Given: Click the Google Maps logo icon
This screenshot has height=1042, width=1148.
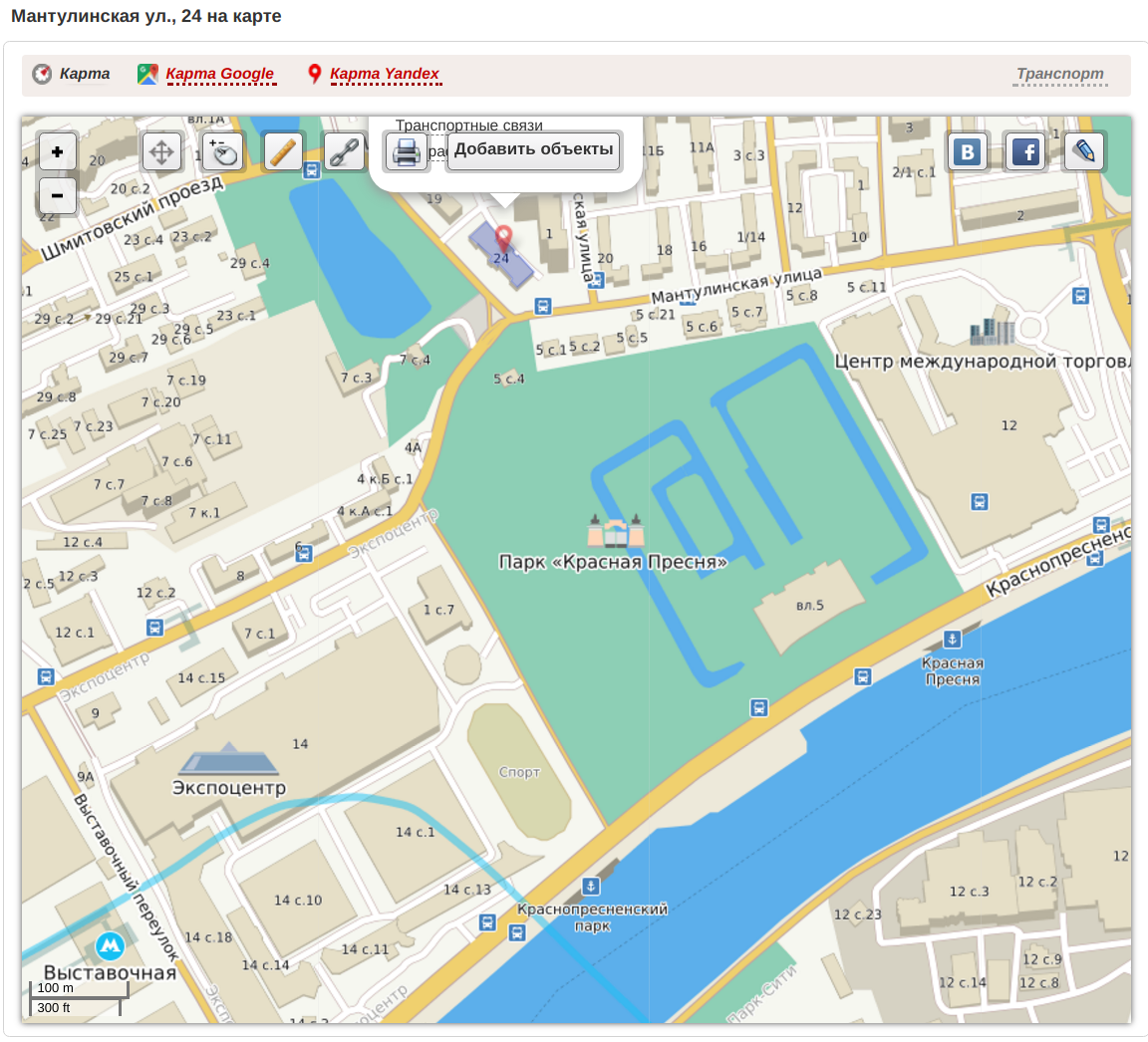Looking at the screenshot, I should [x=147, y=74].
